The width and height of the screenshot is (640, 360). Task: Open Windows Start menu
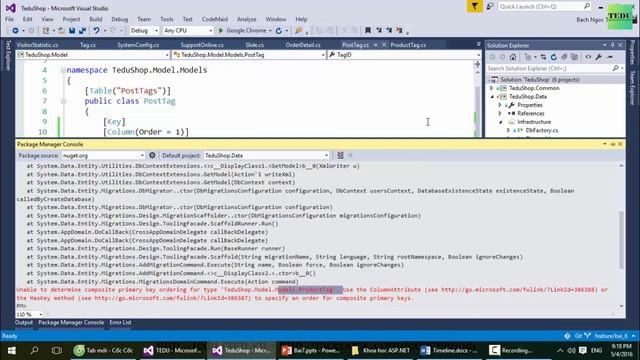[12, 350]
